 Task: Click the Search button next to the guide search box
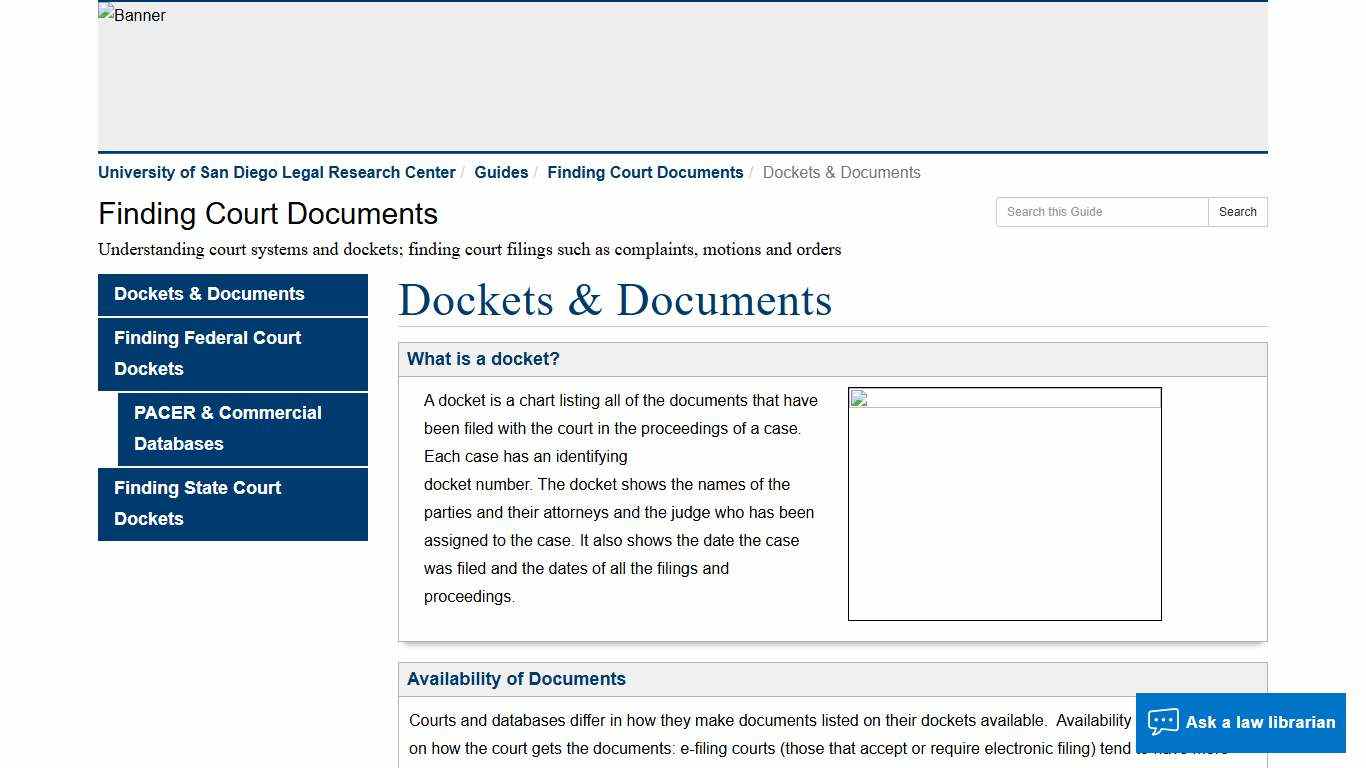pyautogui.click(x=1237, y=212)
